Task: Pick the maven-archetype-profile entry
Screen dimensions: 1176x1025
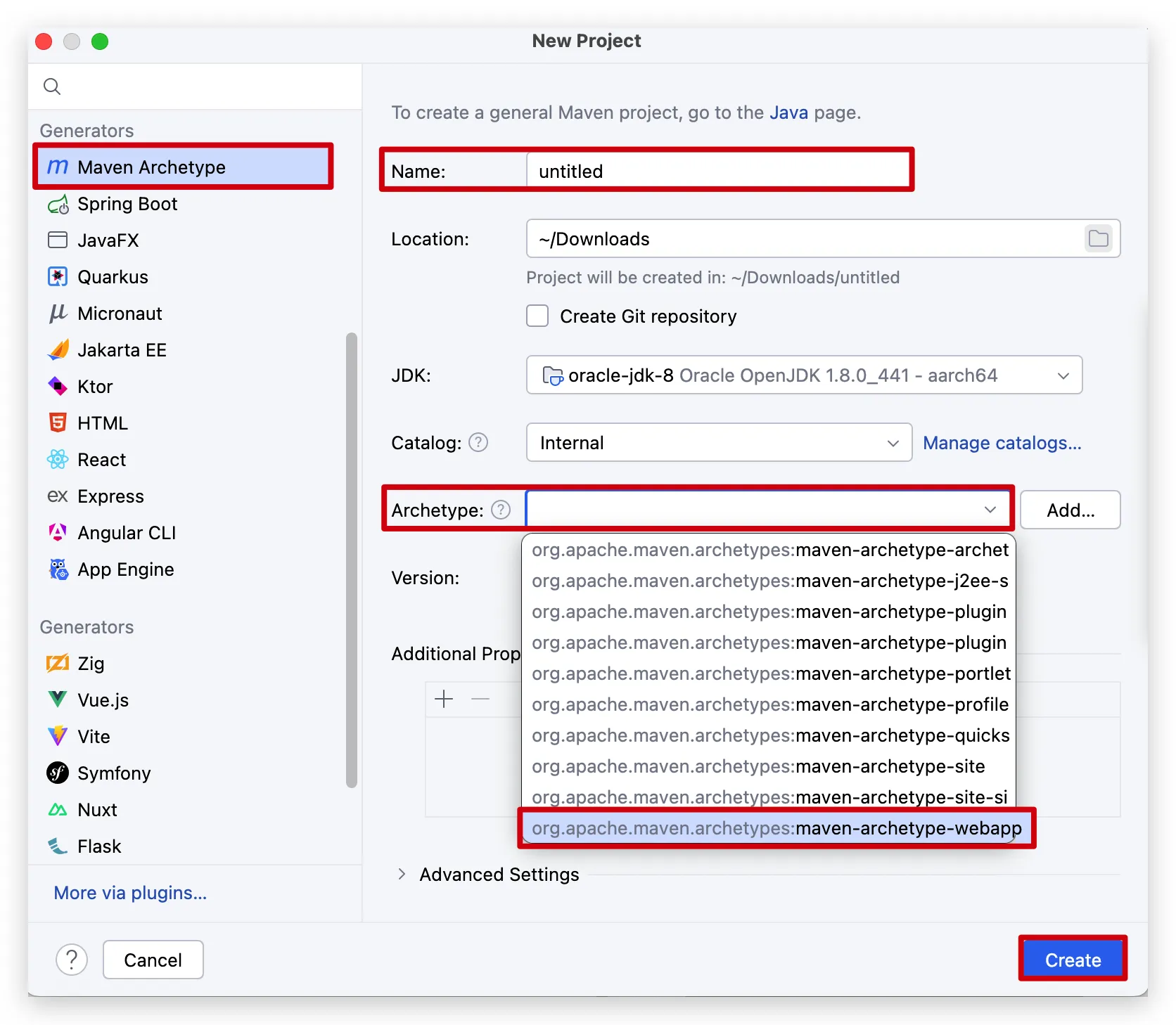Action: (x=769, y=704)
